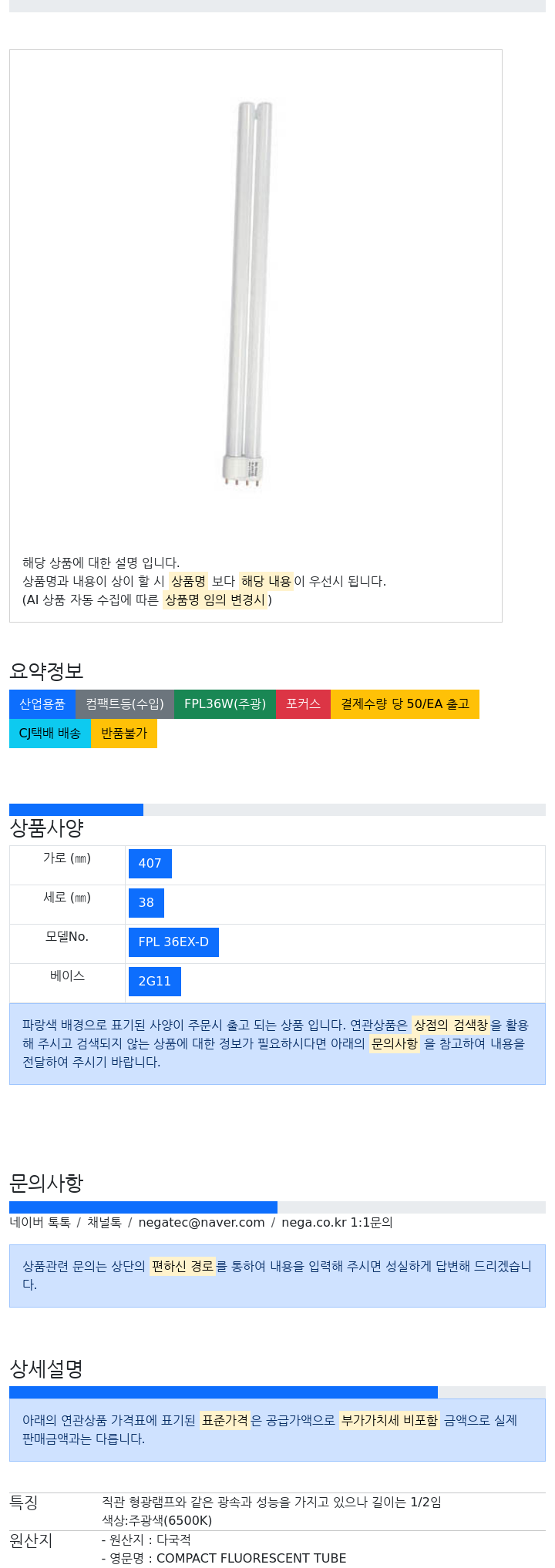Click the 38 height spec value

point(146,903)
